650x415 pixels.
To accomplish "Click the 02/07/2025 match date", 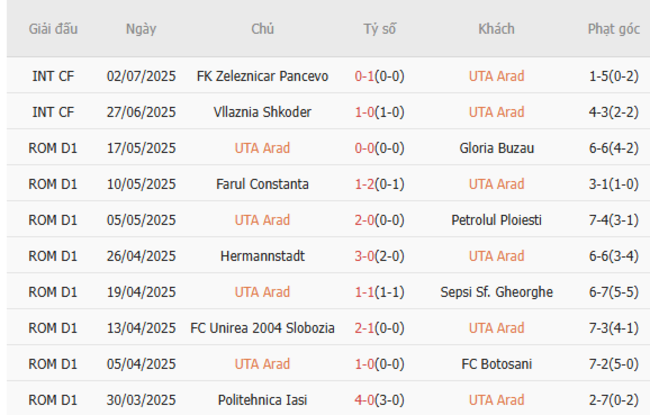I will point(141,76).
